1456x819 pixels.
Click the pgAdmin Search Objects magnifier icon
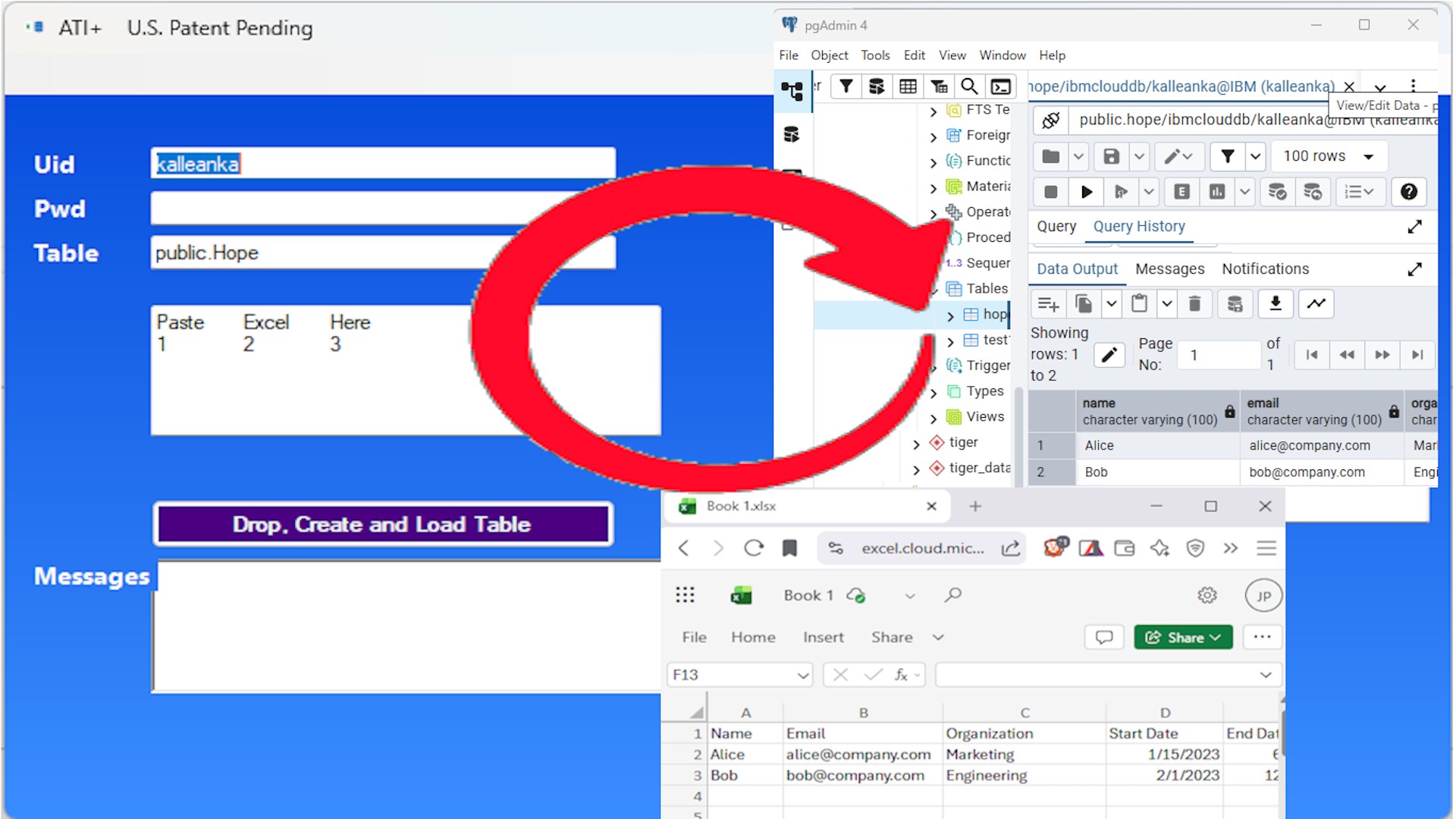pyautogui.click(x=969, y=86)
